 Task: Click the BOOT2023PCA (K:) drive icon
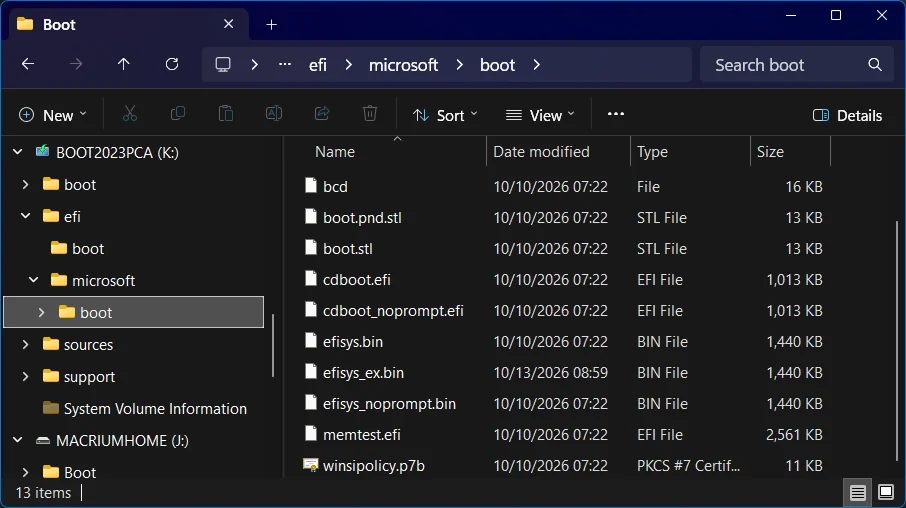[42, 152]
